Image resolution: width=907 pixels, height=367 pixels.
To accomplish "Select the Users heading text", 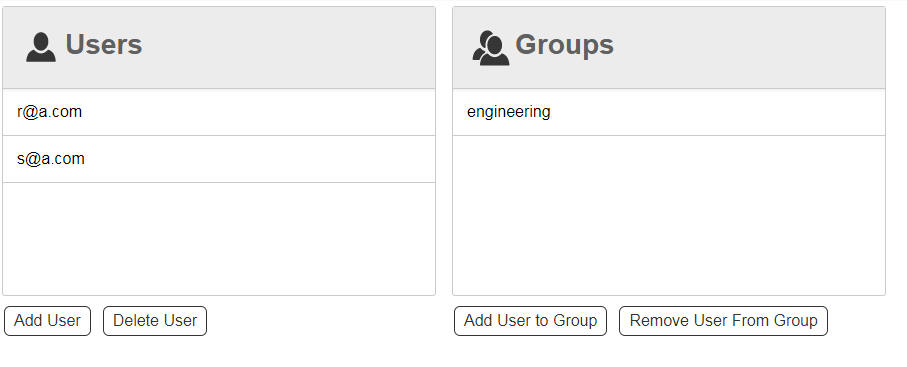I will [104, 45].
